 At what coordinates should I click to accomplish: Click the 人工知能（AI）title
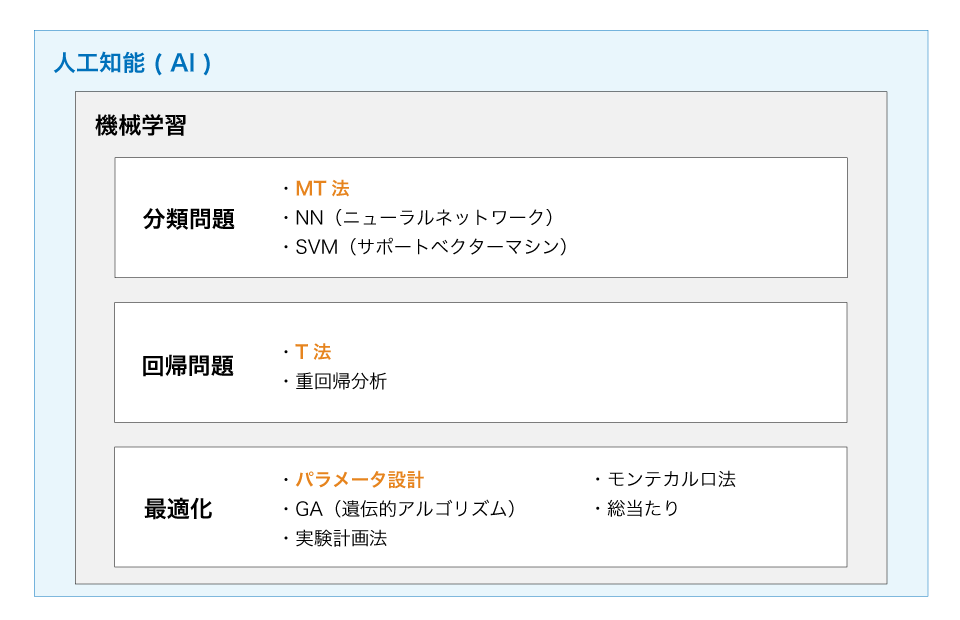click(133, 64)
